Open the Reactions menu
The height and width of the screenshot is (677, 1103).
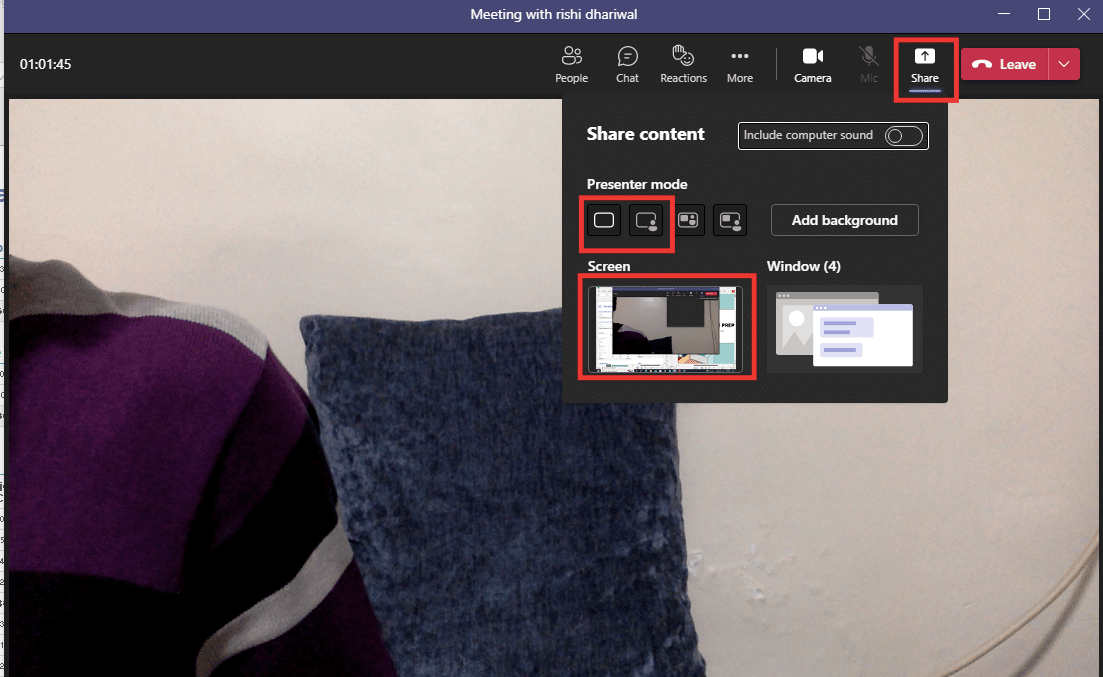pos(683,64)
